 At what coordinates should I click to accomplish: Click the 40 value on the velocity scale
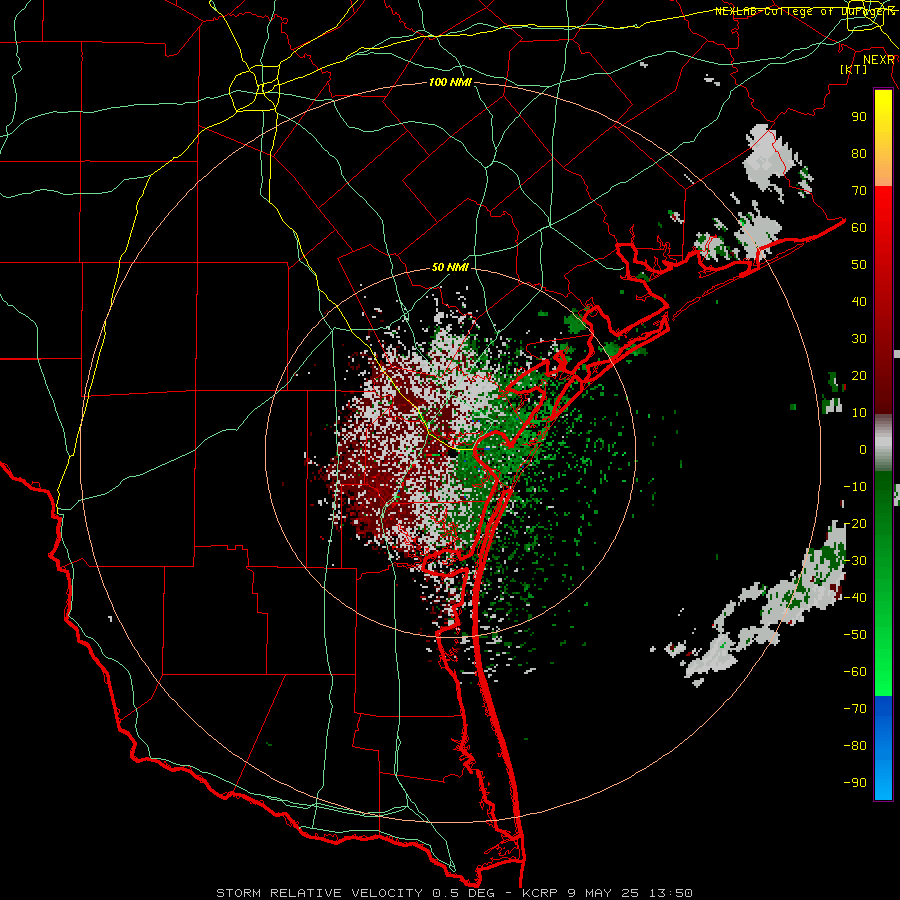pyautogui.click(x=859, y=301)
